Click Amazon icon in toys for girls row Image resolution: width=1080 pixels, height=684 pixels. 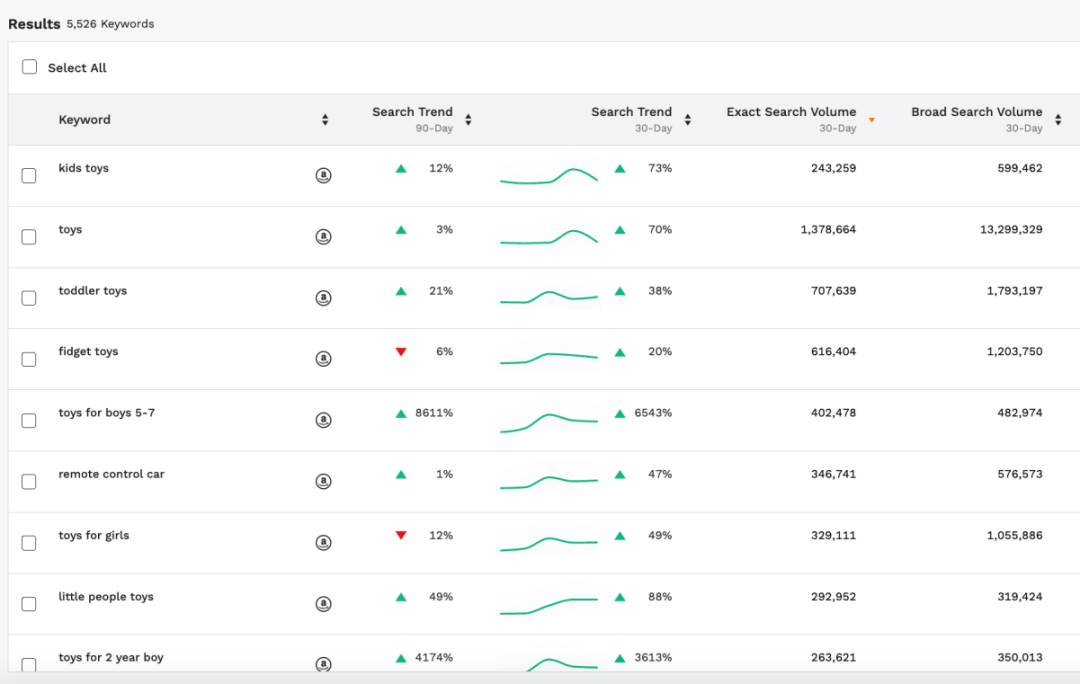[323, 543]
